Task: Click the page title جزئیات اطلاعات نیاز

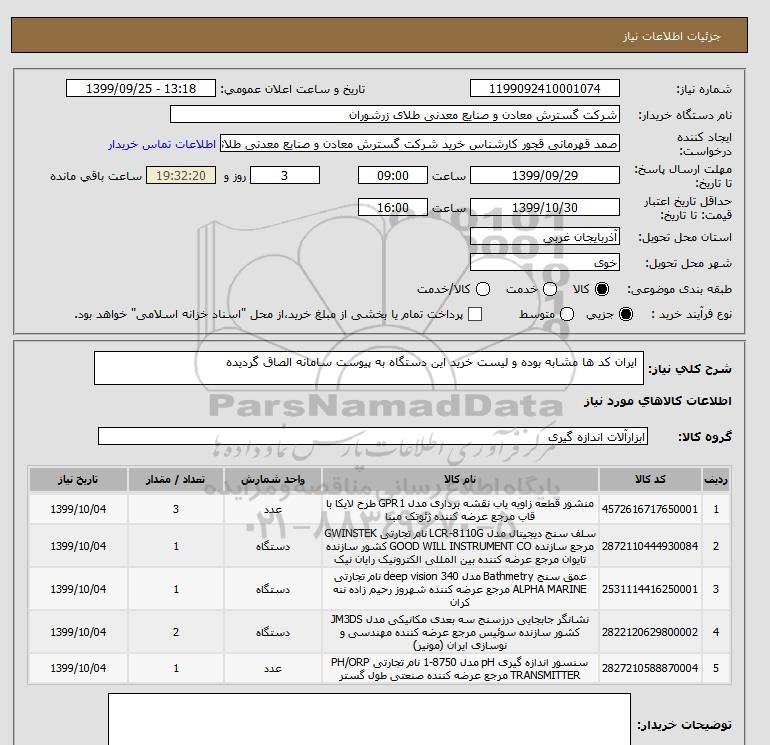Action: tap(671, 36)
